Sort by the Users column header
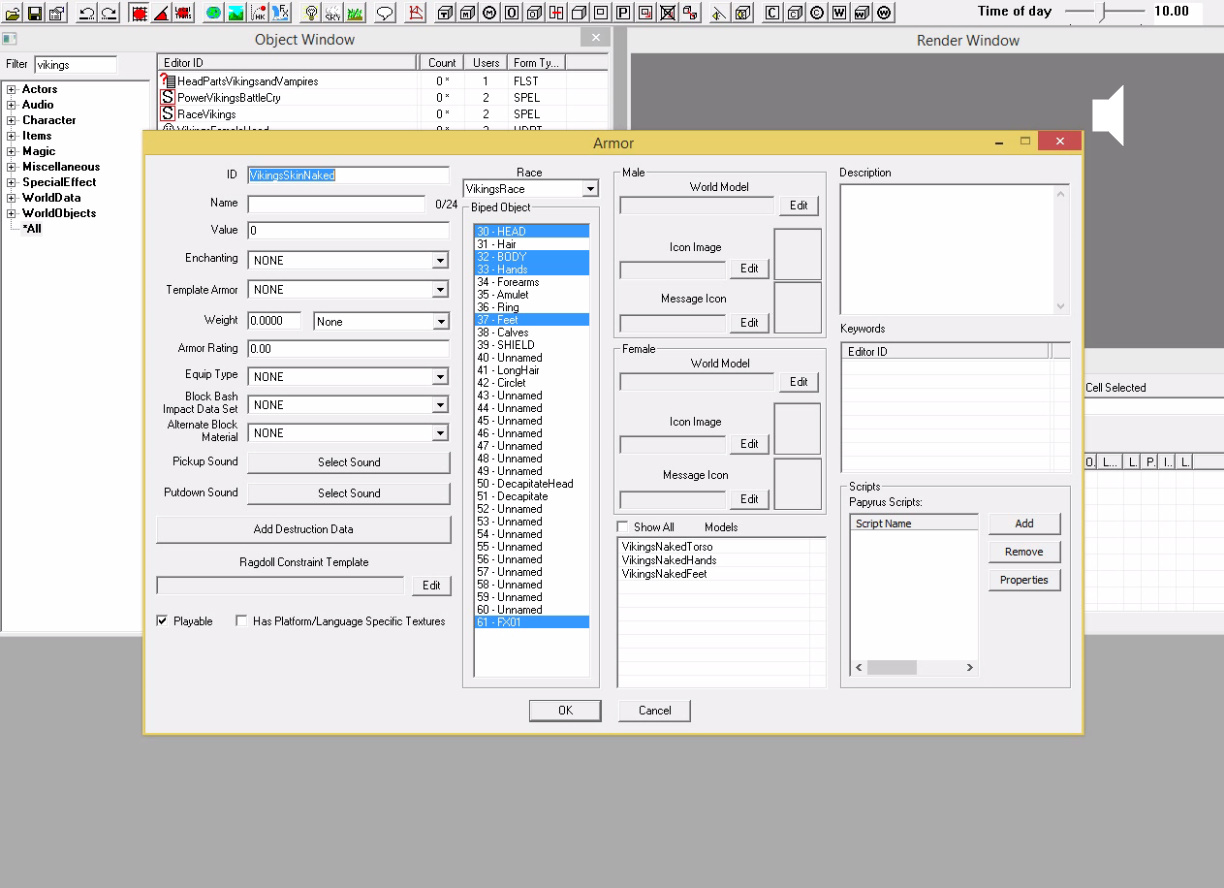 click(486, 62)
